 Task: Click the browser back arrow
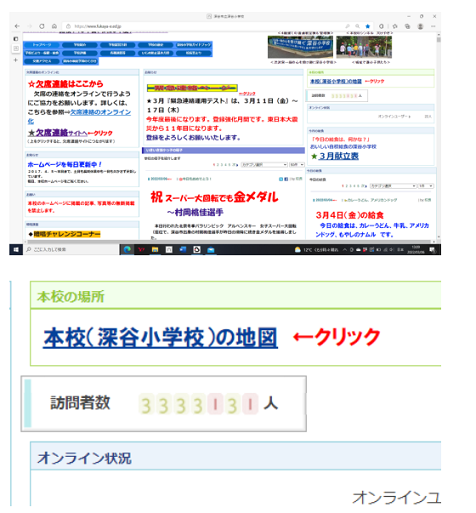coord(17,26)
